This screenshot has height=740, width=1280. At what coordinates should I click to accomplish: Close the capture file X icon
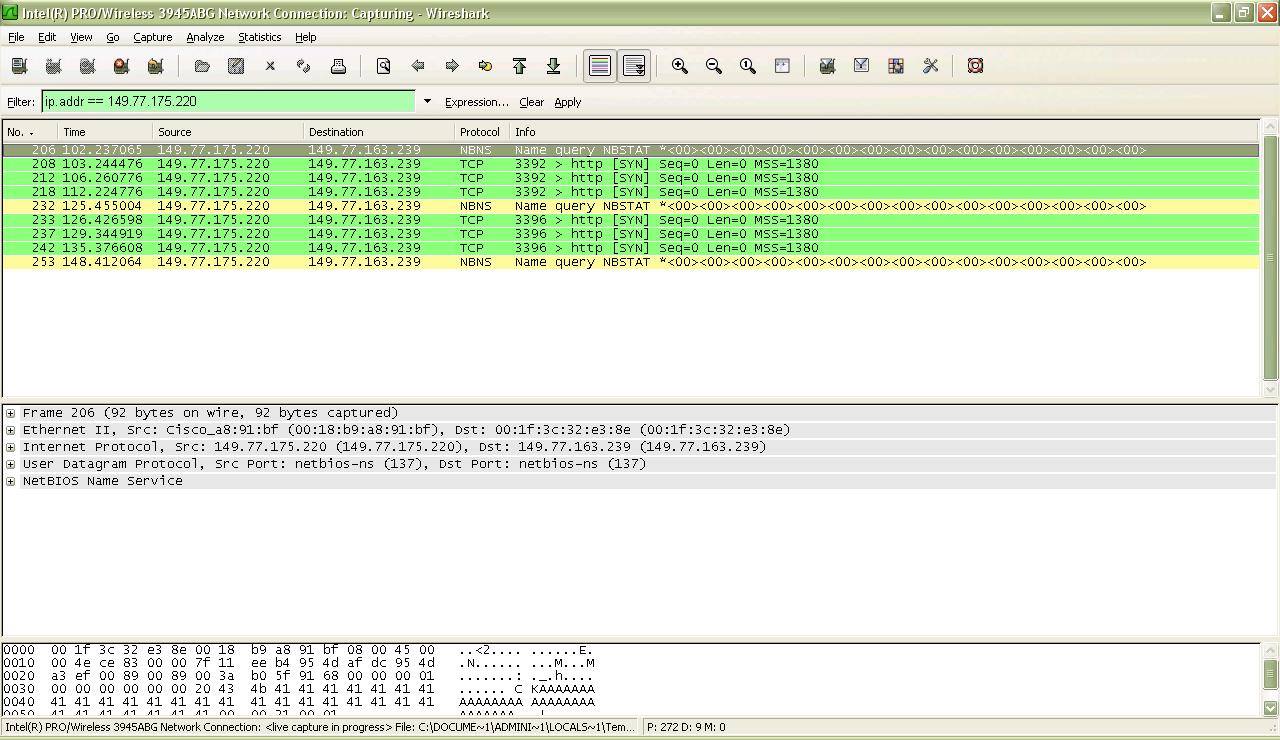click(x=270, y=66)
